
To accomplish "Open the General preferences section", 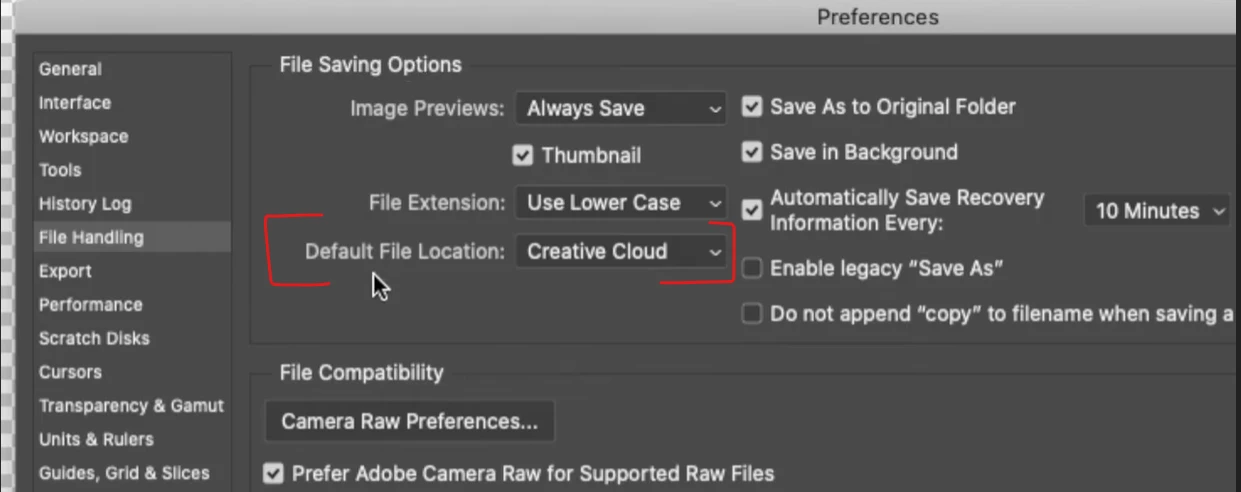I will (x=70, y=69).
